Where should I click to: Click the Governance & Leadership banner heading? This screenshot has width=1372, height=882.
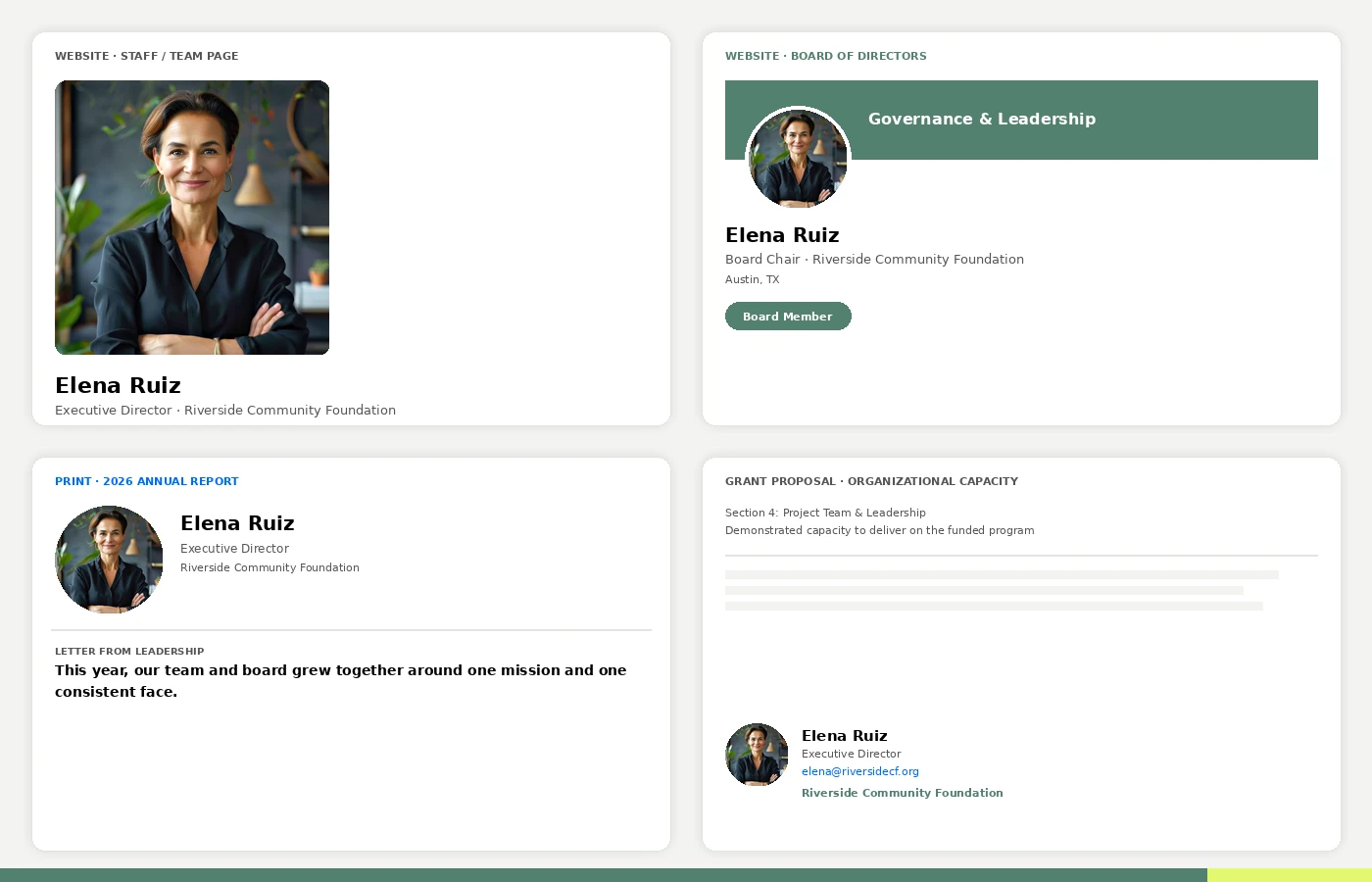click(982, 119)
